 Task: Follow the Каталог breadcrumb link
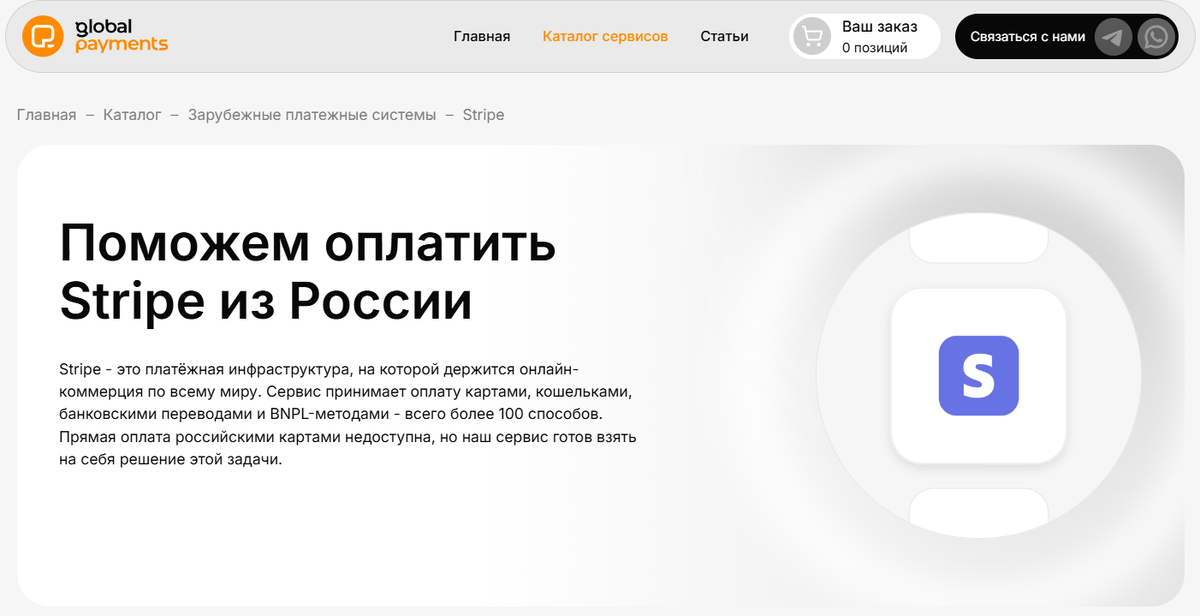click(x=132, y=115)
